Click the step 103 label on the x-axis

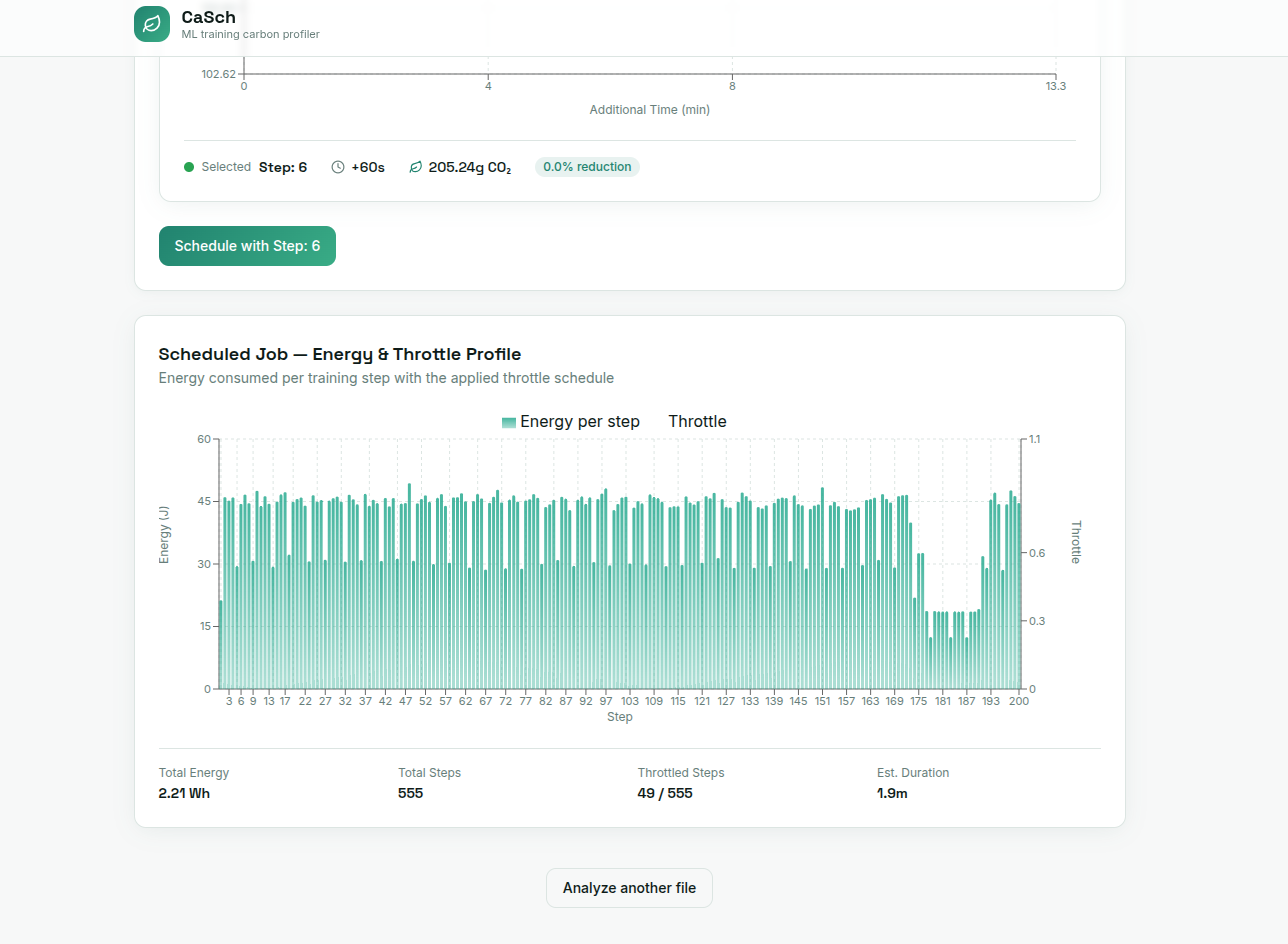(x=629, y=701)
